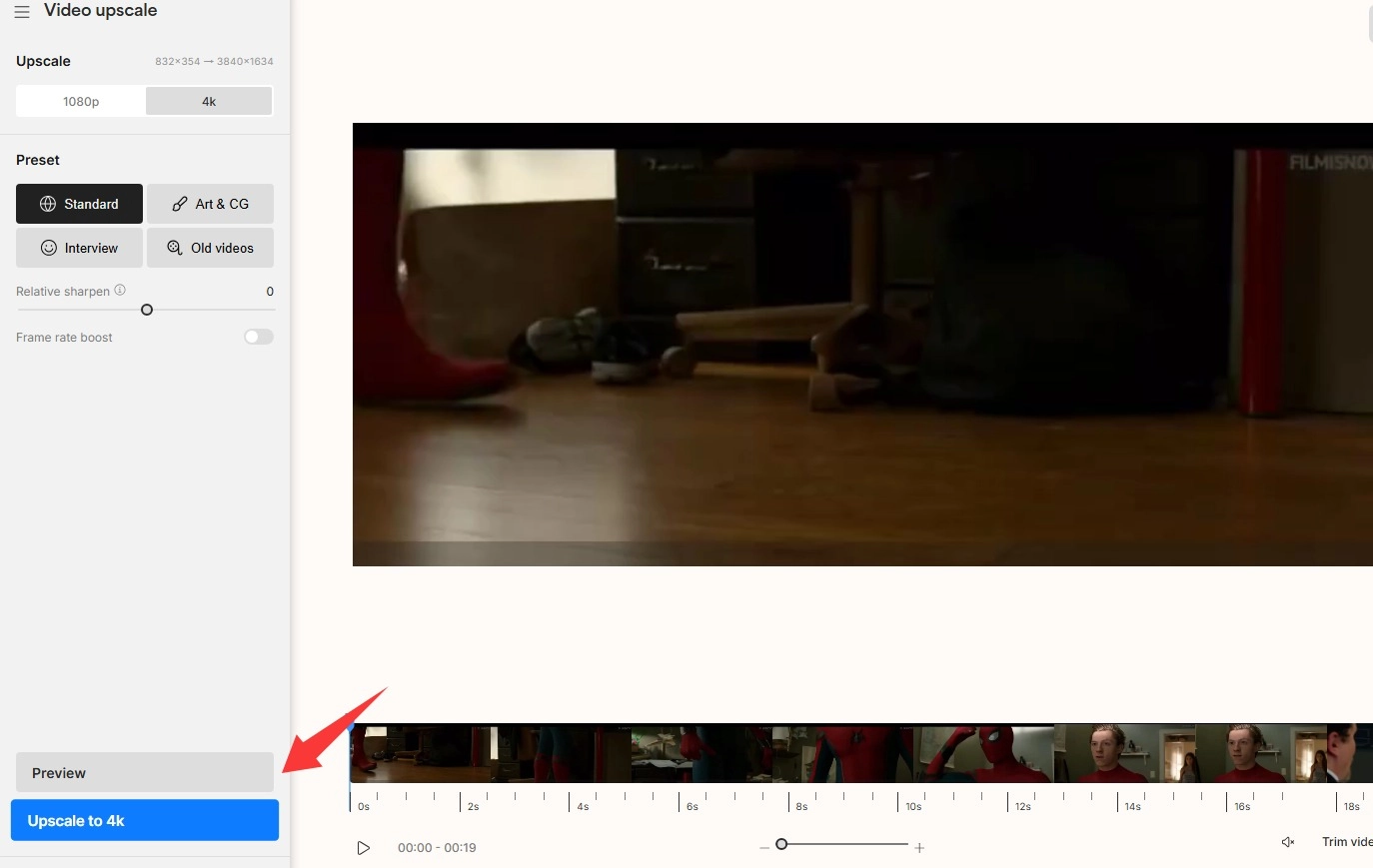Switch upscale resolution to 1080p
1373x868 pixels.
(x=81, y=101)
